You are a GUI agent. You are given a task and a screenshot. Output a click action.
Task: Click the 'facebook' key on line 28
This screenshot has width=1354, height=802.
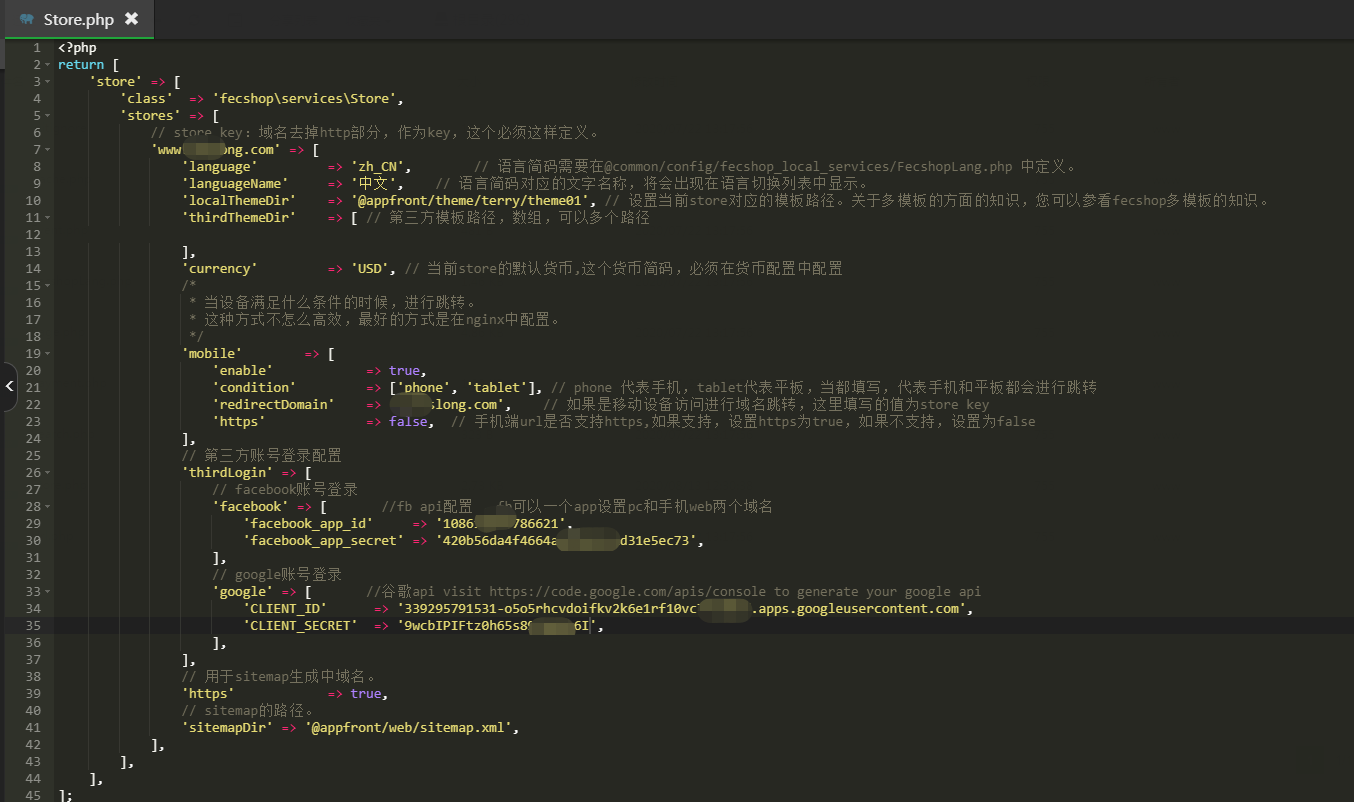251,507
